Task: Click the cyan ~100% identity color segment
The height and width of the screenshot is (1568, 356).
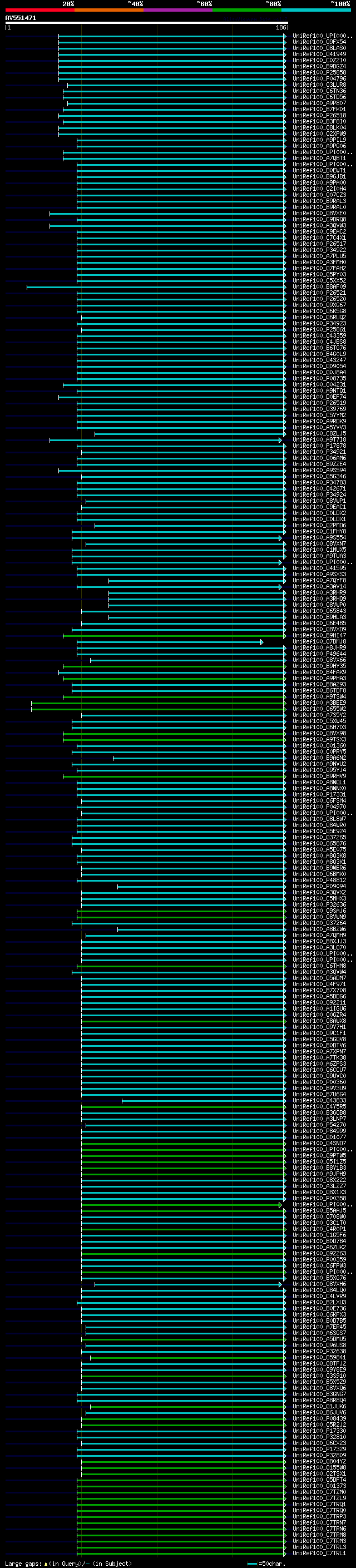Action: (x=317, y=10)
